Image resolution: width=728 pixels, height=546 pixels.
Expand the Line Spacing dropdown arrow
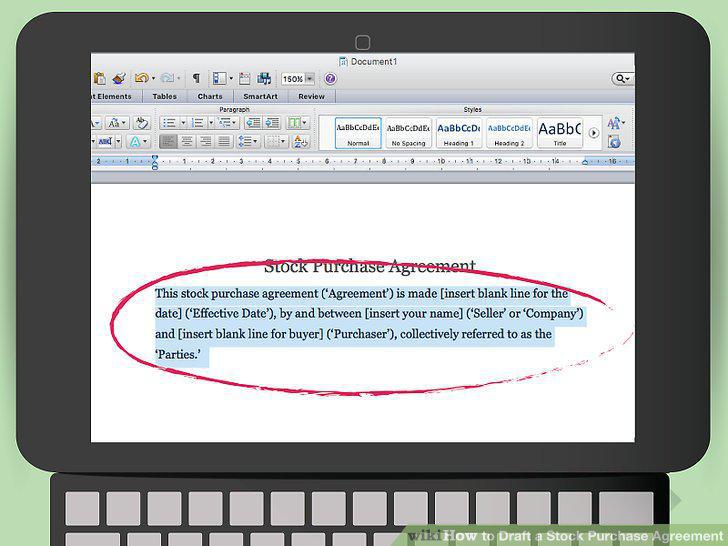[256, 141]
